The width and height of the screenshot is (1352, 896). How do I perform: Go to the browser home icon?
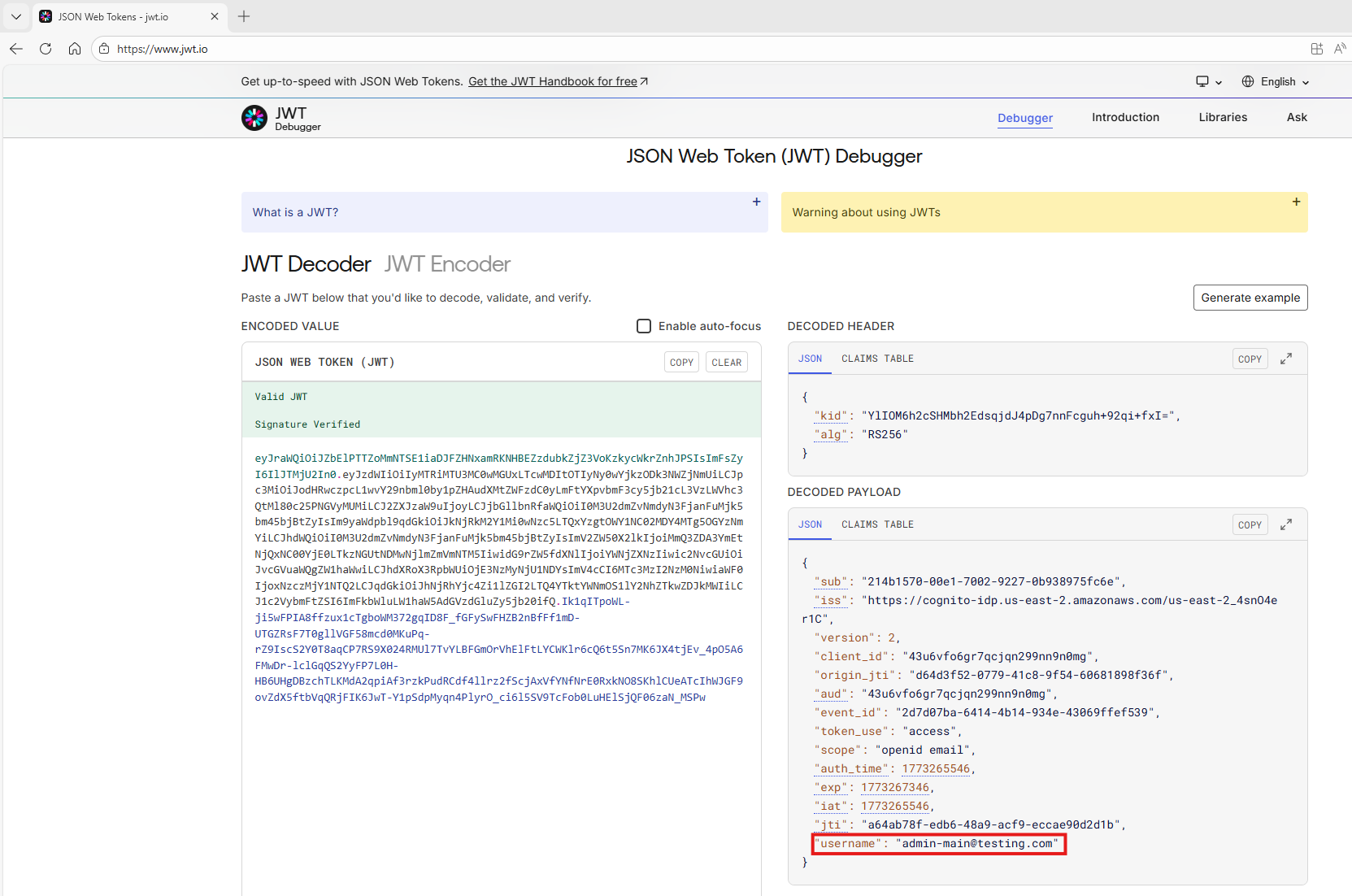pyautogui.click(x=75, y=49)
